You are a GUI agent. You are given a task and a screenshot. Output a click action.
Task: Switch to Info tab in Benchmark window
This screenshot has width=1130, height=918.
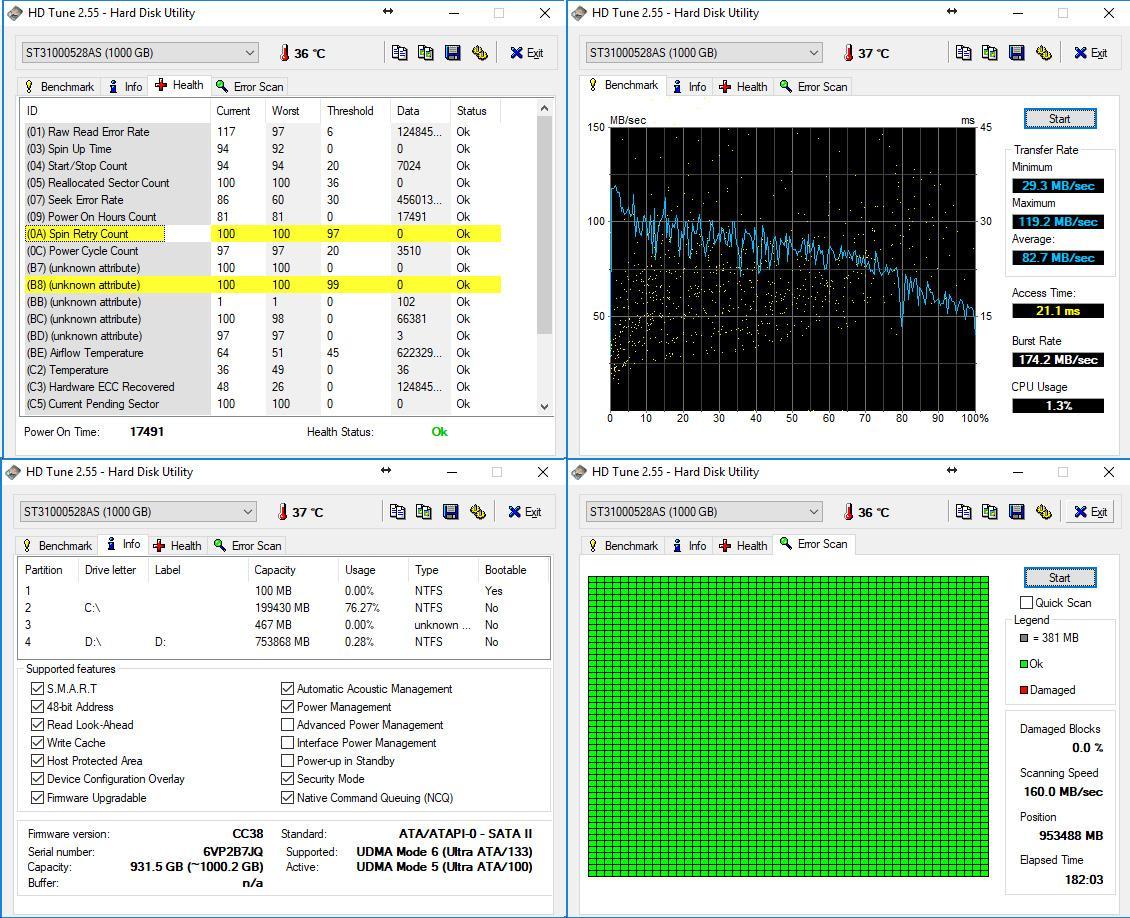[x=690, y=86]
